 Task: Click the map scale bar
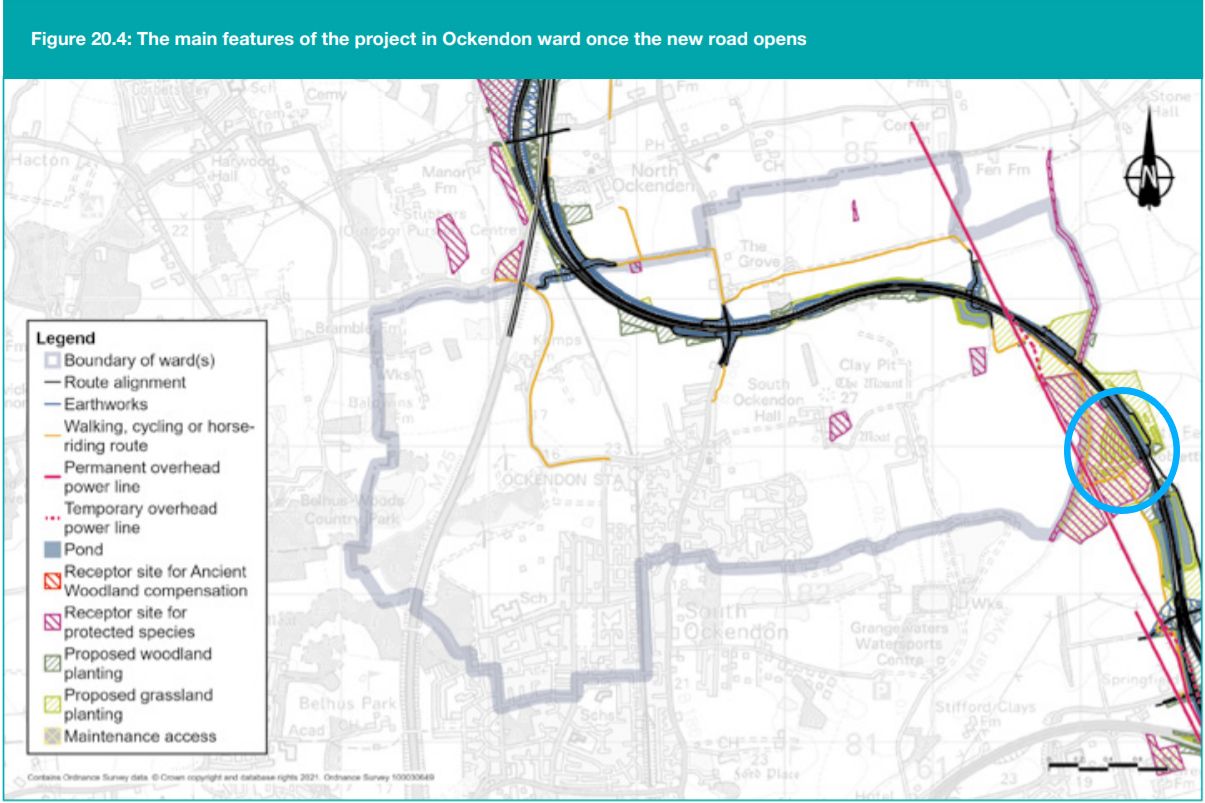point(1108,765)
